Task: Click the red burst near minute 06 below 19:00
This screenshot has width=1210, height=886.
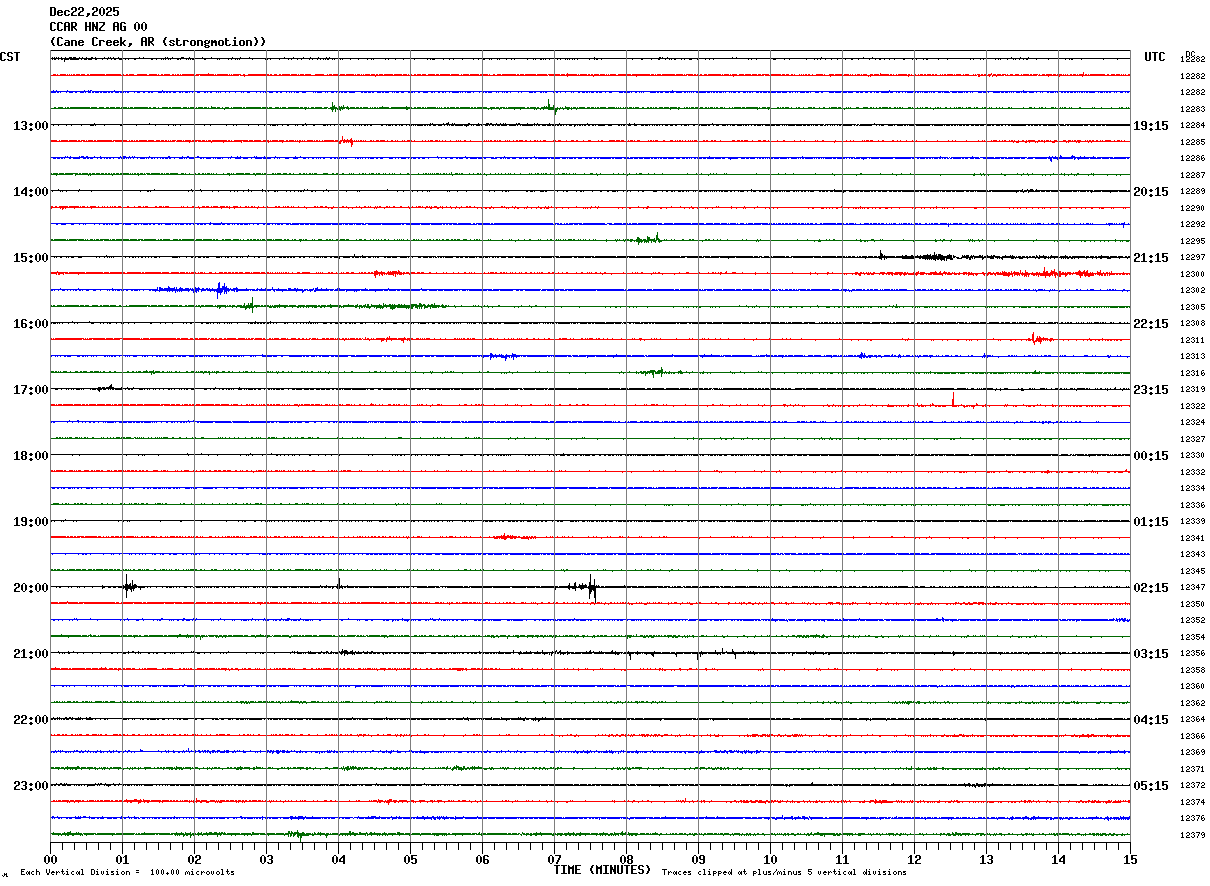Action: click(513, 537)
